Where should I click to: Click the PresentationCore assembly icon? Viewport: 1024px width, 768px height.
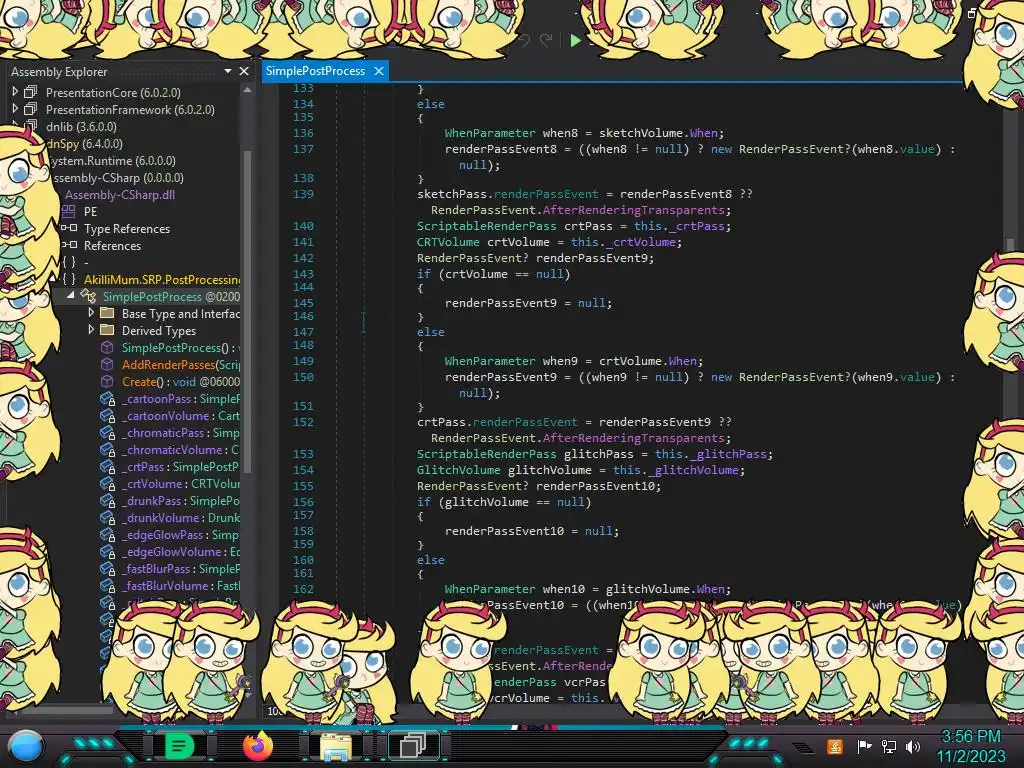(x=31, y=92)
